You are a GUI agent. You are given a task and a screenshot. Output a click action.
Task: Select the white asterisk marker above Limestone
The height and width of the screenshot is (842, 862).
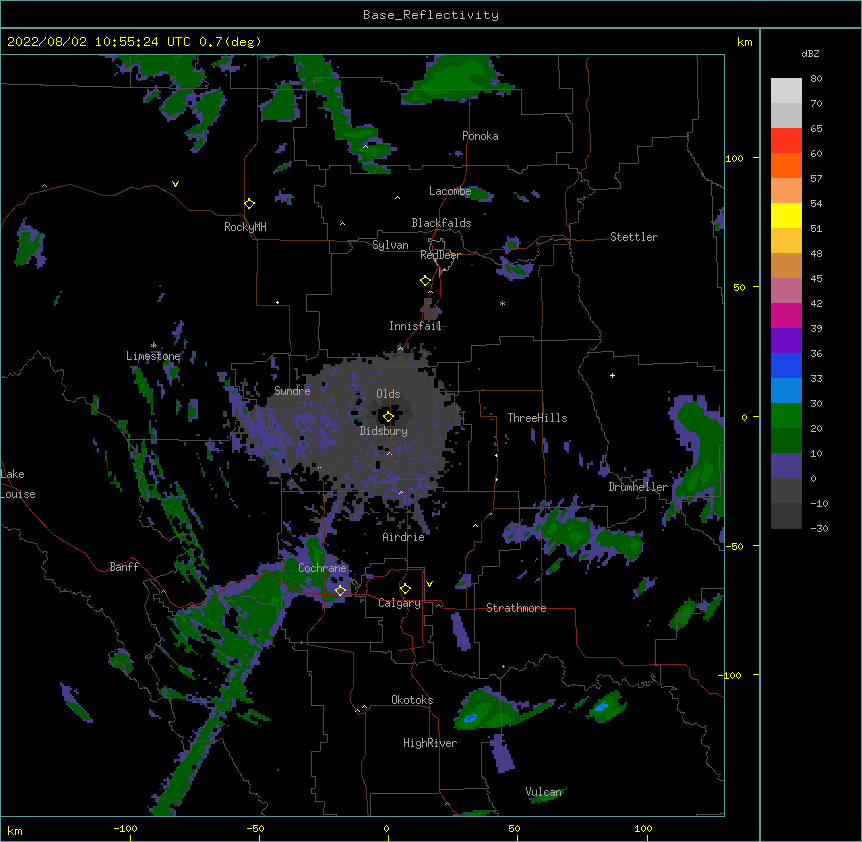pos(154,345)
